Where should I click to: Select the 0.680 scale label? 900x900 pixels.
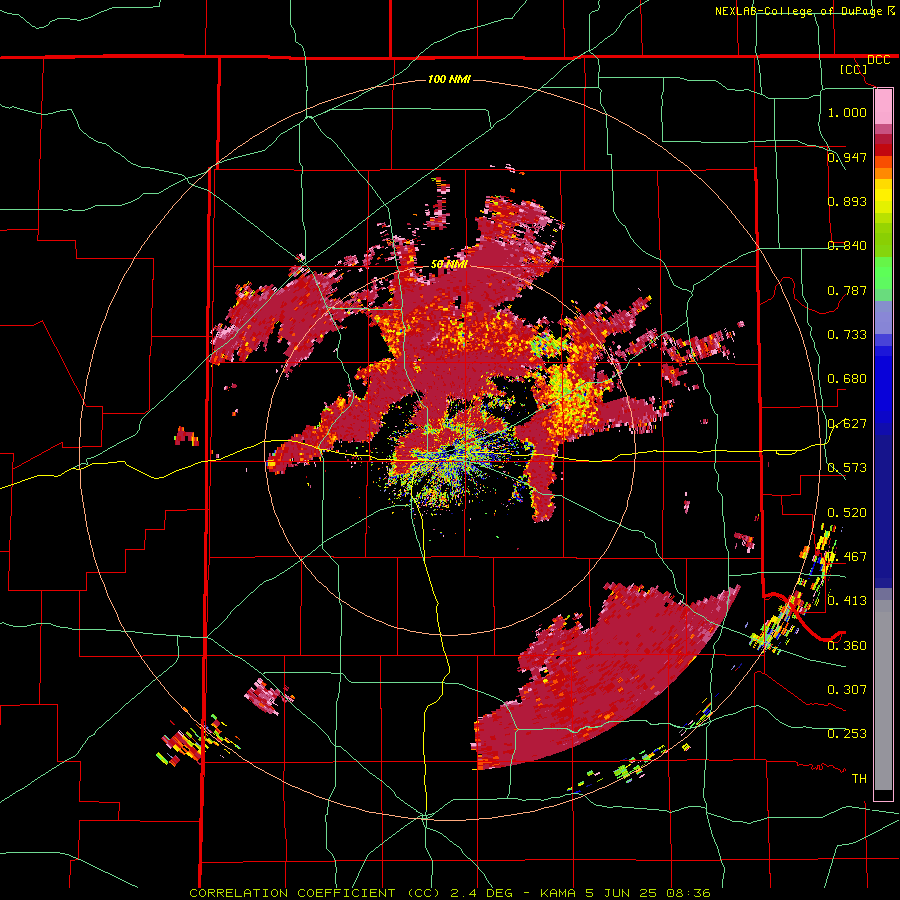coord(847,378)
